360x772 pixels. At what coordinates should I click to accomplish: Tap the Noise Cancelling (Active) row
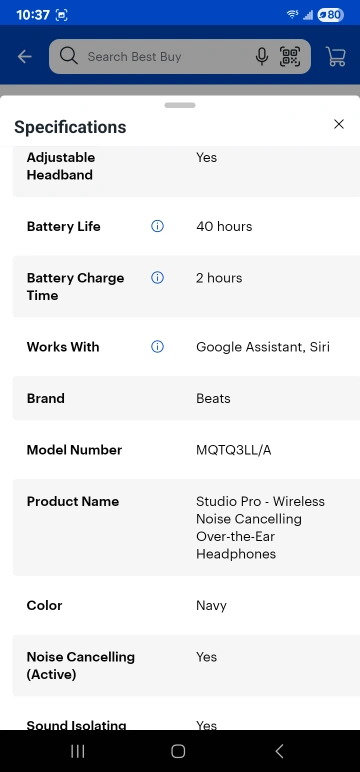pyautogui.click(x=186, y=665)
